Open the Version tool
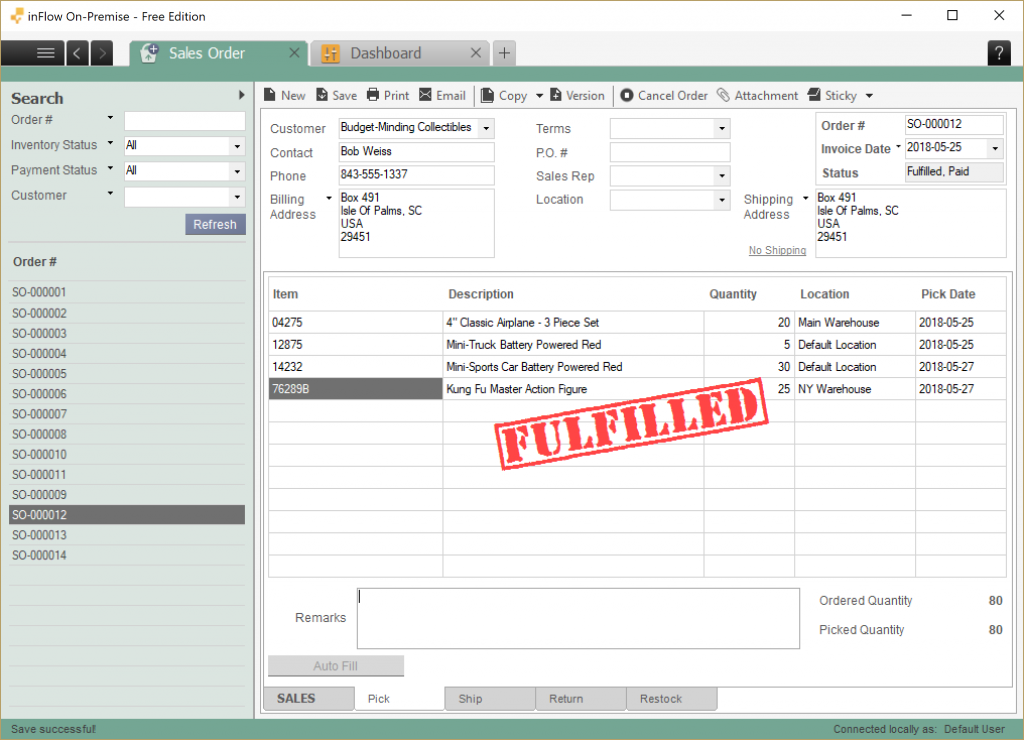 click(577, 95)
